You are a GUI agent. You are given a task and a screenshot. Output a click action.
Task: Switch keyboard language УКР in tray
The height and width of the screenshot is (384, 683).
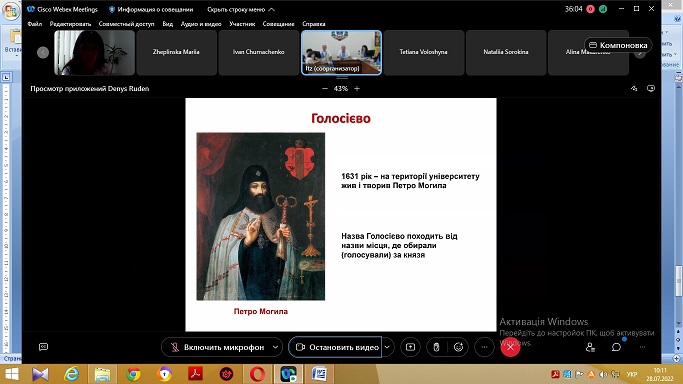point(632,374)
